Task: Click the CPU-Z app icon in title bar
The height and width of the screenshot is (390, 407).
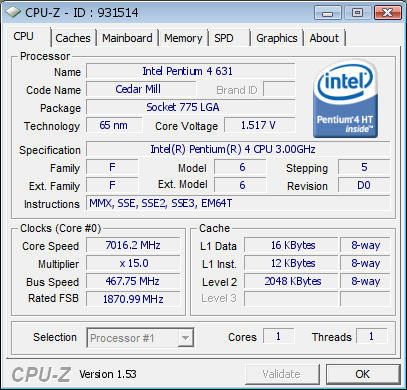Action: [13, 12]
